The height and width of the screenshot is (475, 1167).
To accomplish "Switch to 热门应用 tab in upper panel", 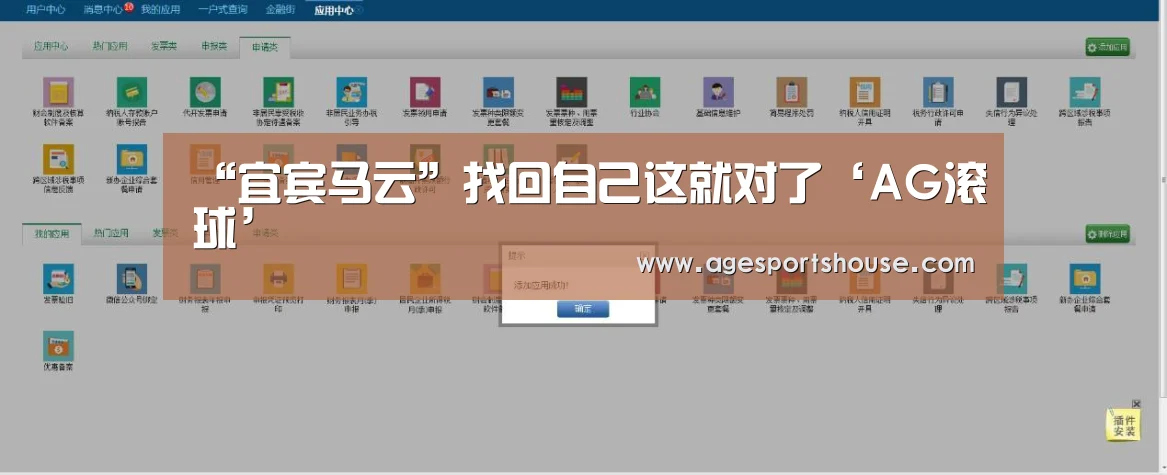I will tap(109, 46).
